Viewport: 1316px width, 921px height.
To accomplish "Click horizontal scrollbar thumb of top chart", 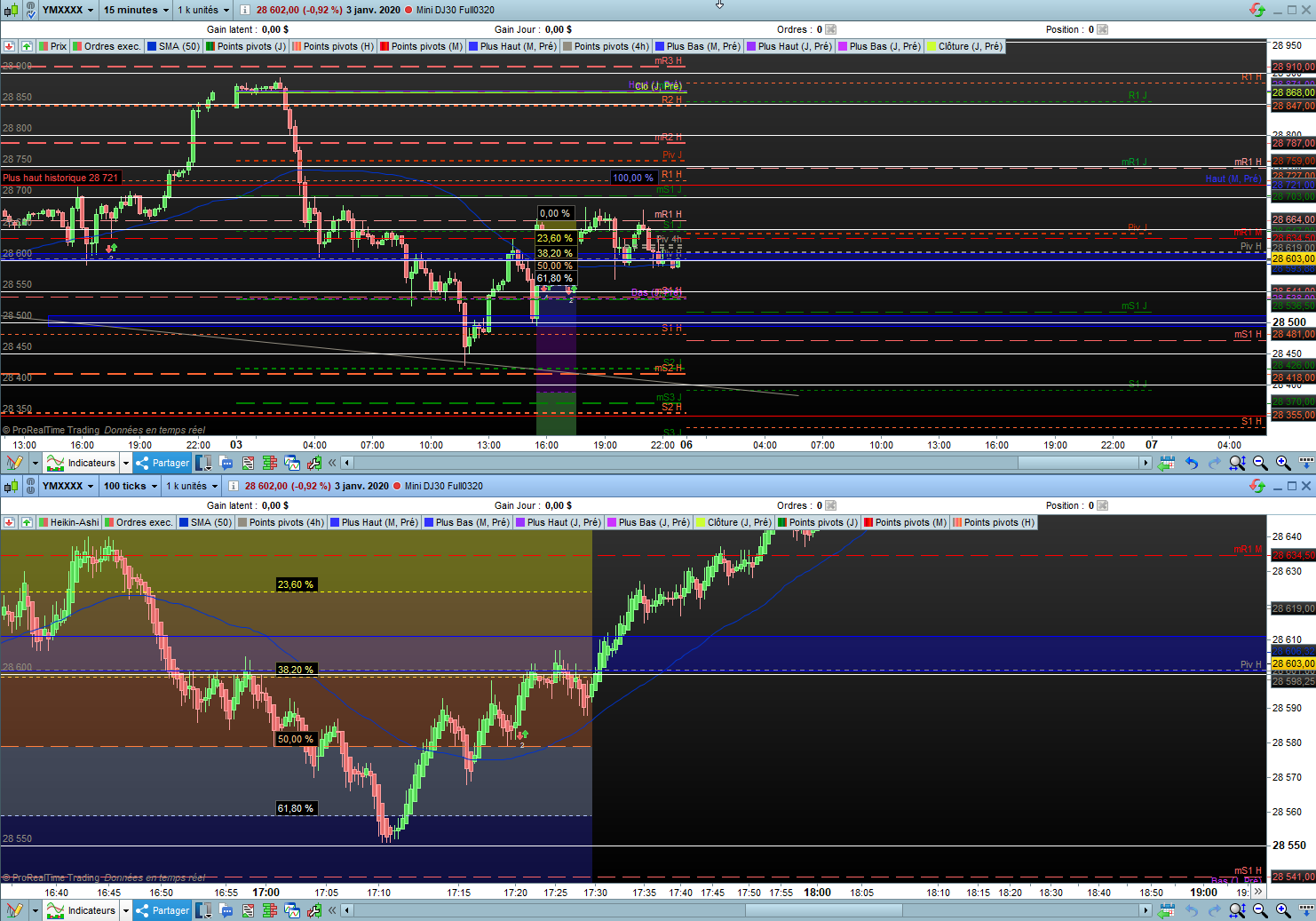I will [1078, 463].
